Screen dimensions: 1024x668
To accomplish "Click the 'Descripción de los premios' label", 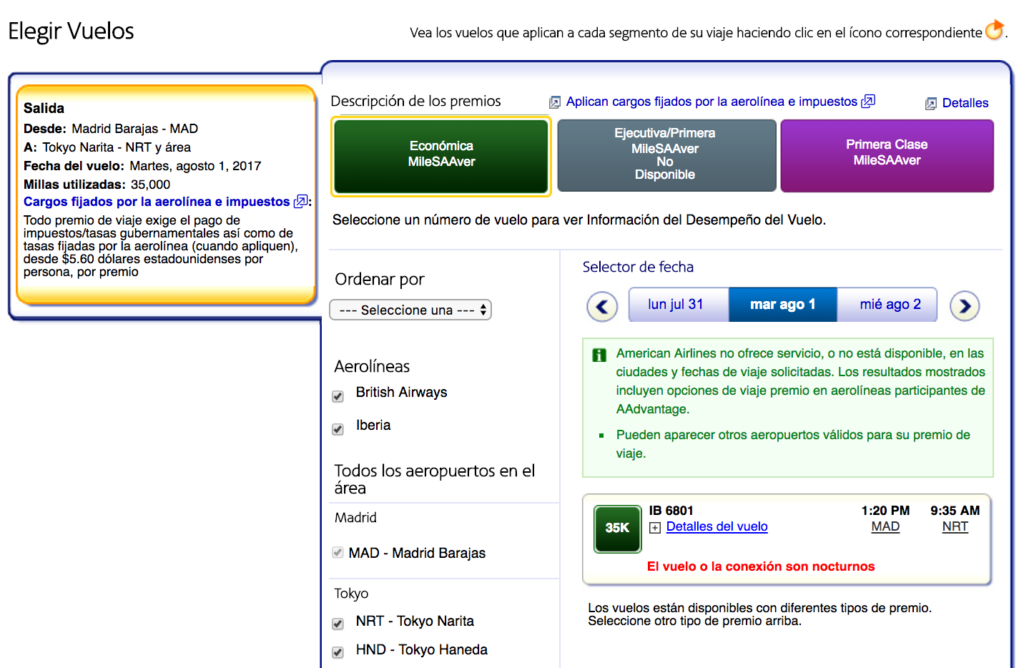I will tap(415, 101).
